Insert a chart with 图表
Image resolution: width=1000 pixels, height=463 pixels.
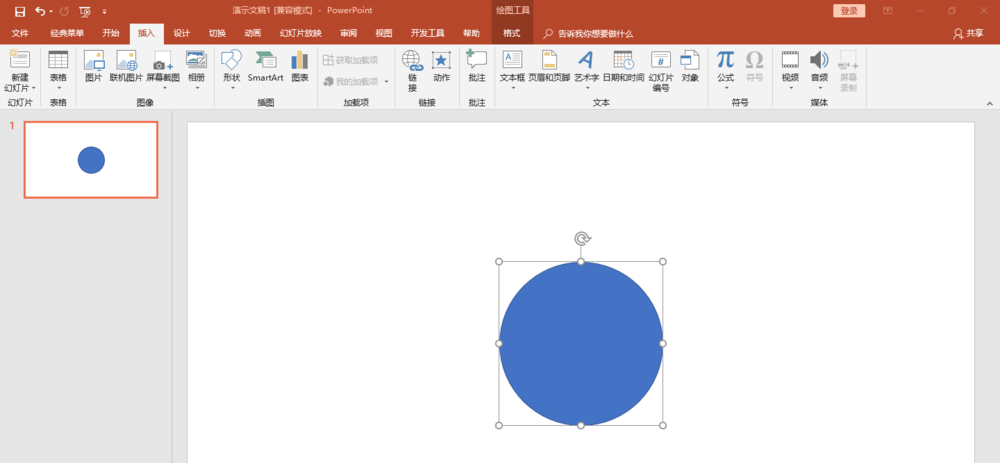(x=300, y=66)
